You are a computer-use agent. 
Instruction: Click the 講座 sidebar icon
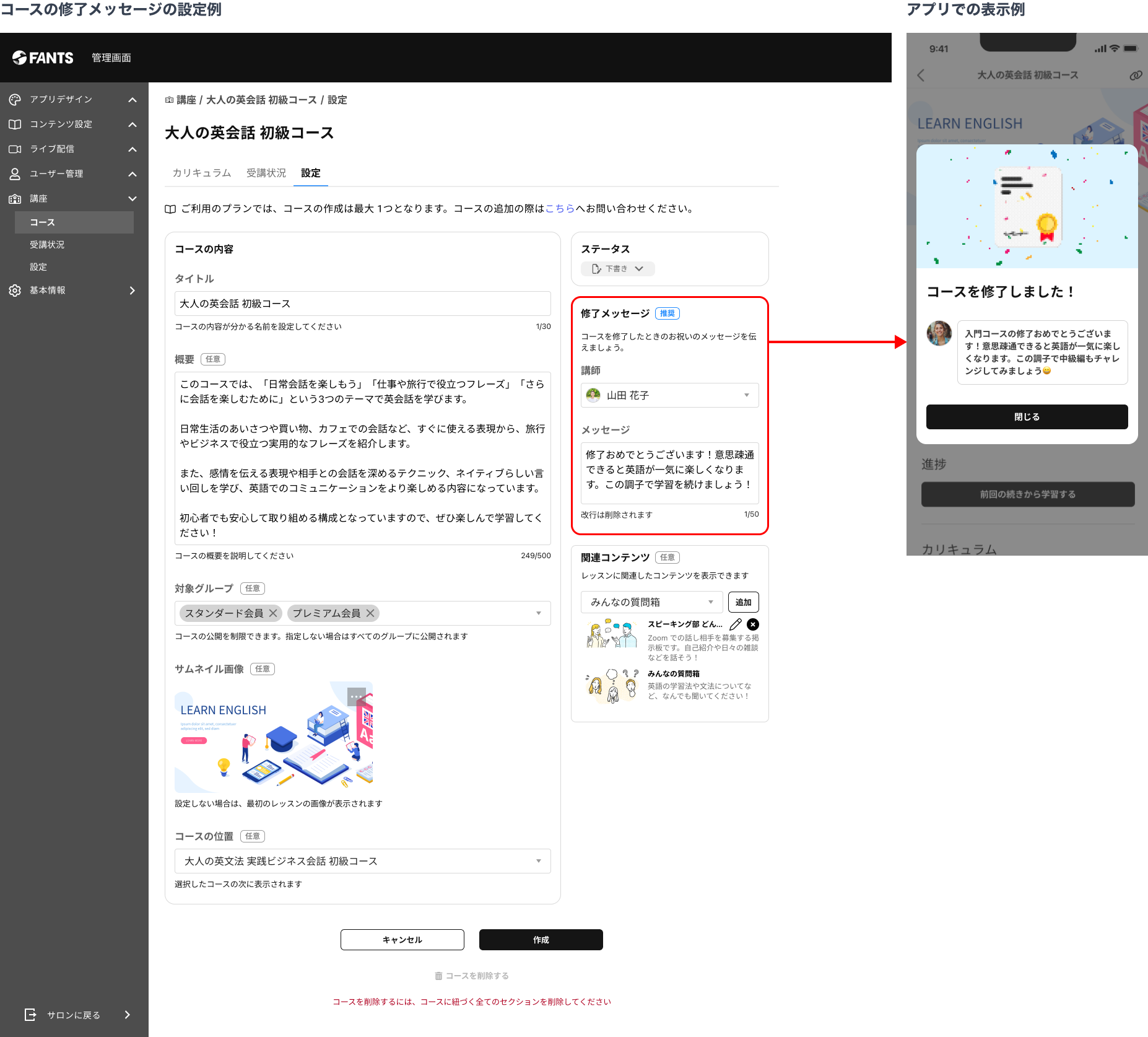click(15, 199)
